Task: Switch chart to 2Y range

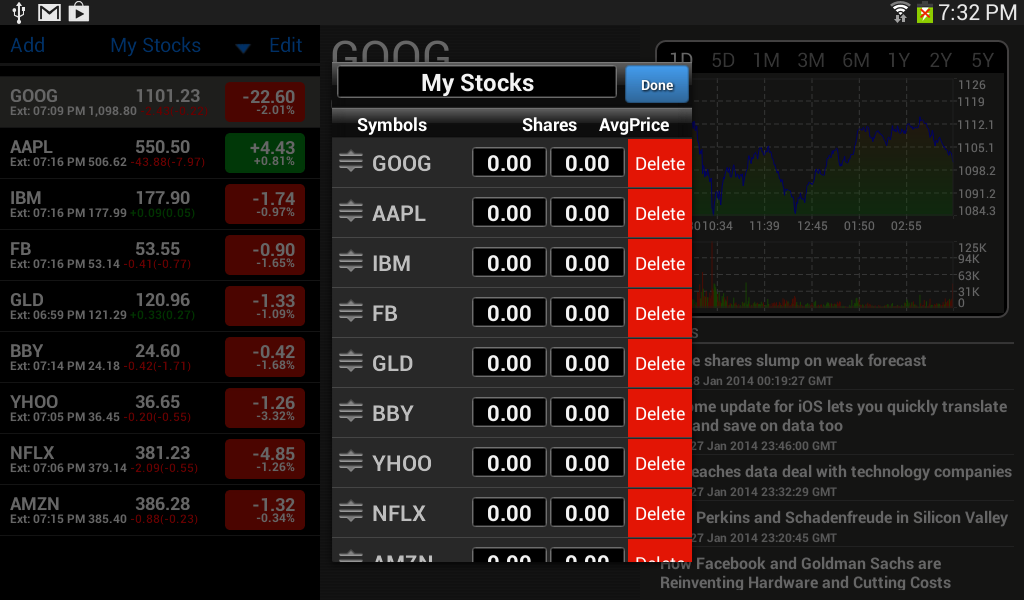Action: click(x=940, y=61)
